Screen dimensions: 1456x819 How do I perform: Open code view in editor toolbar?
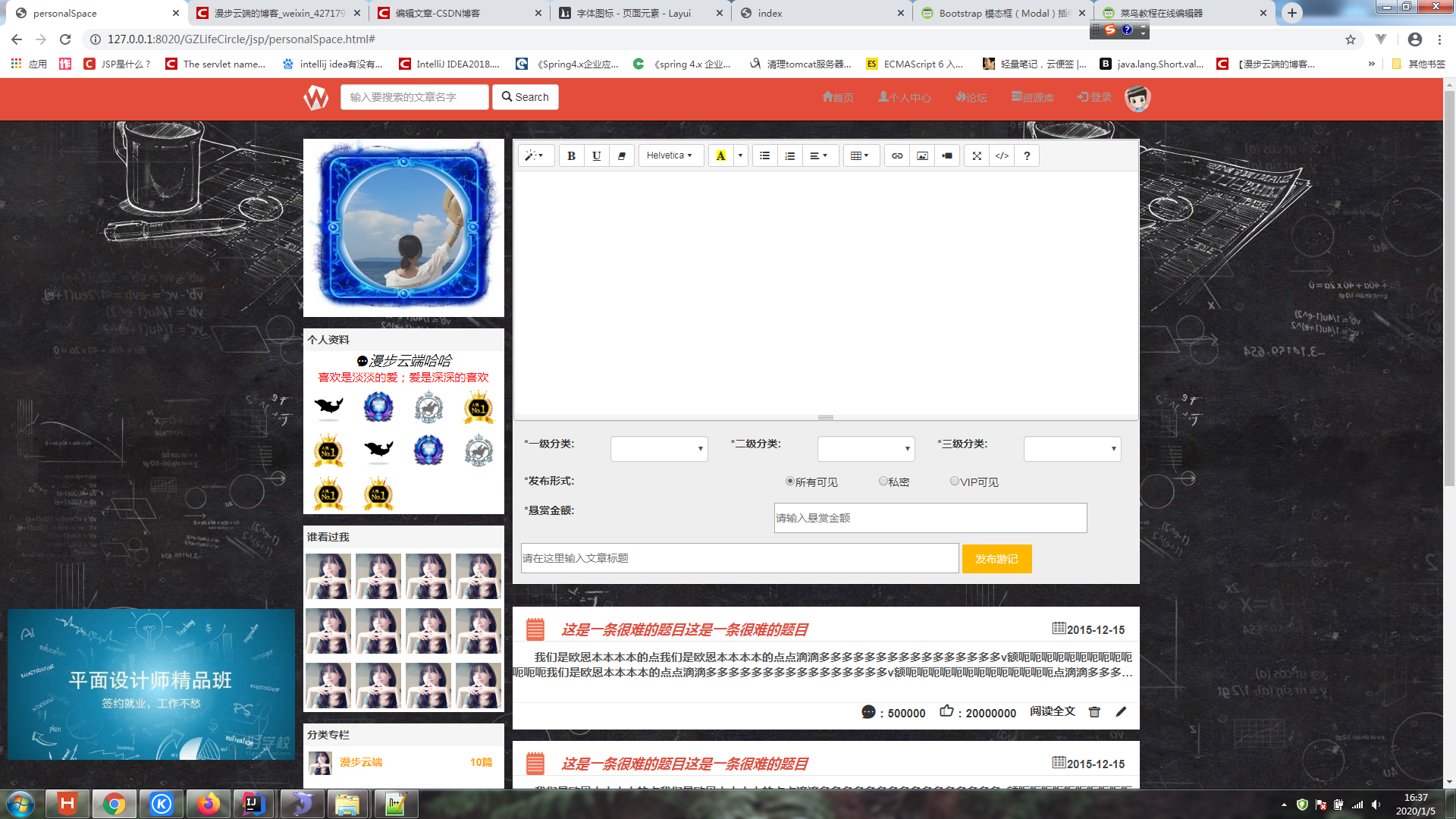pos(1002,156)
